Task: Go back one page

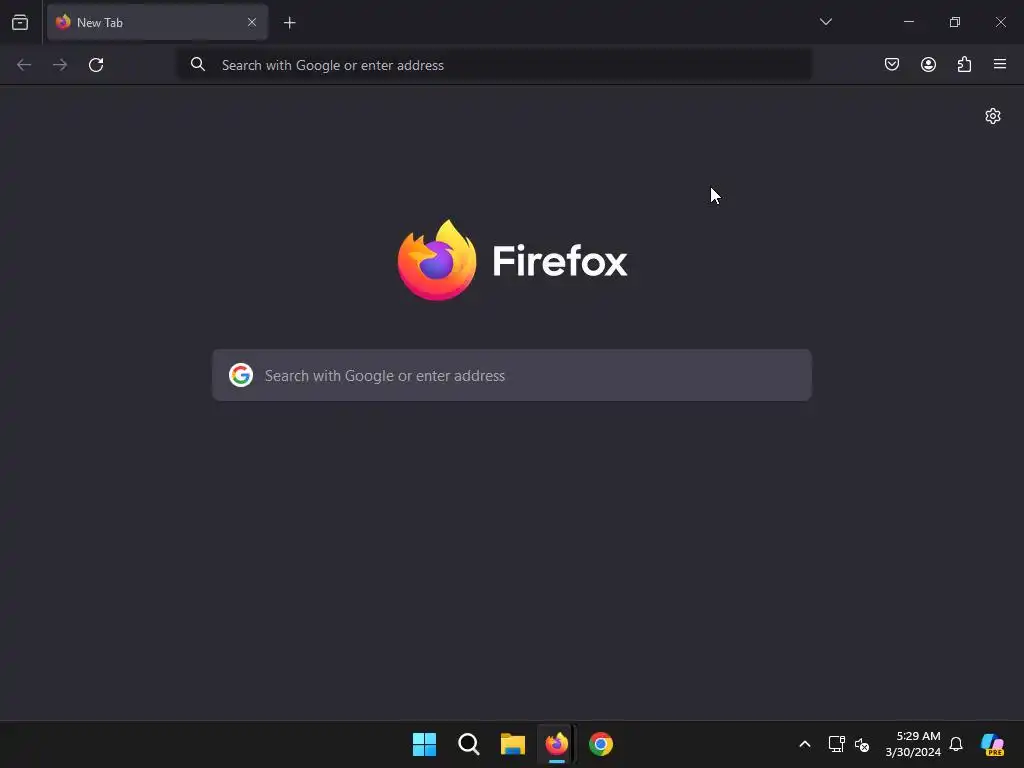Action: [24, 65]
